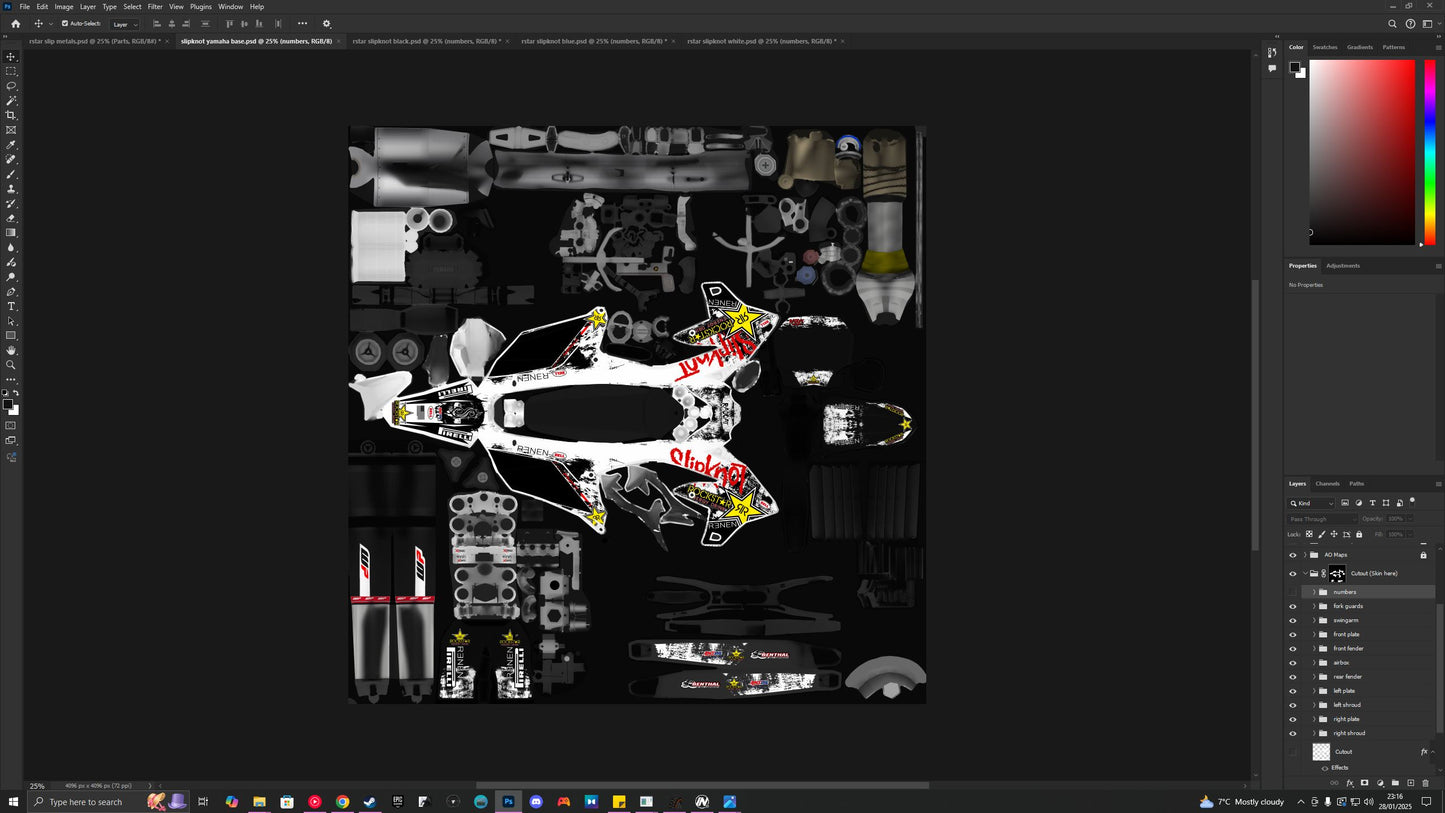
Task: Select the Eraser tool
Action: [x=11, y=218]
